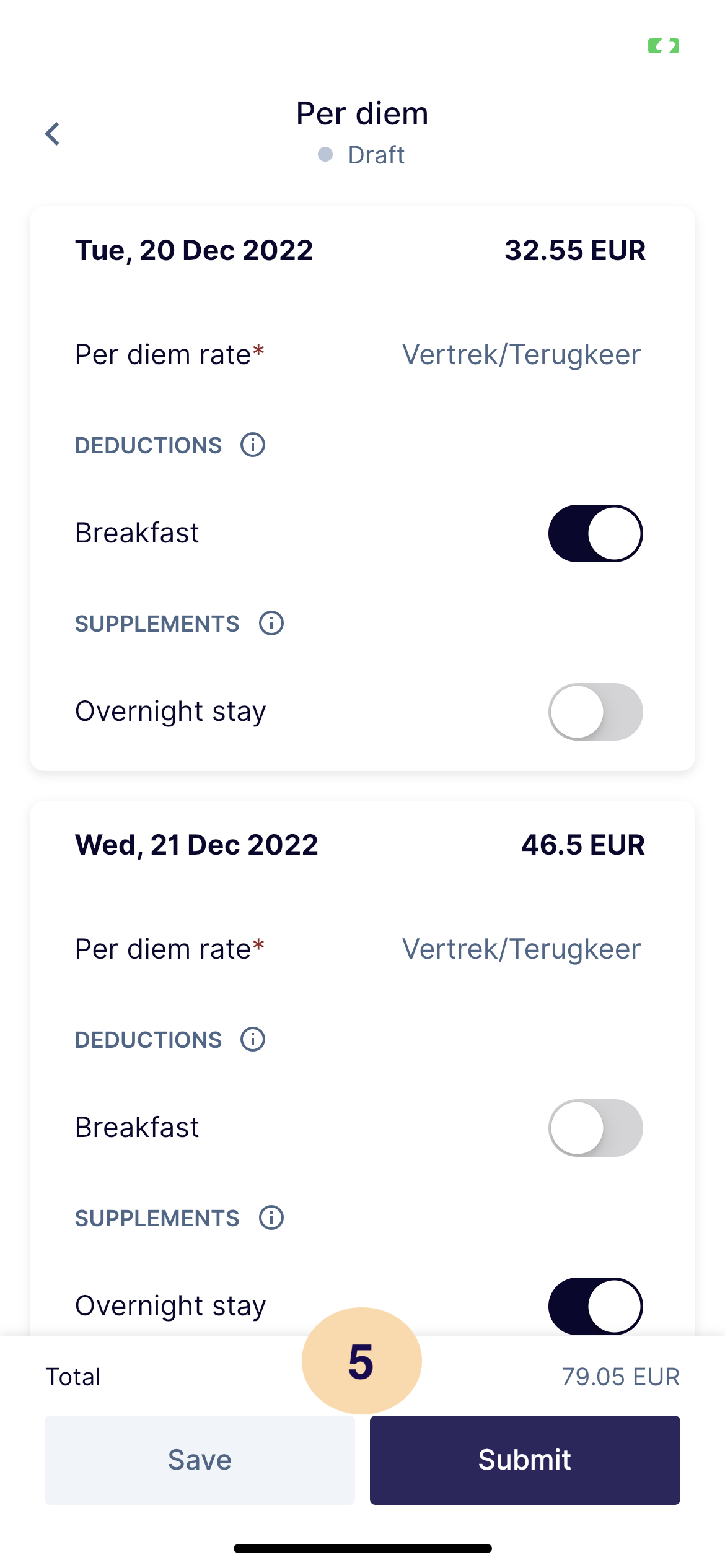Tap the 79.05 EUR total amount
The image size is (725, 1568).
(x=620, y=1377)
